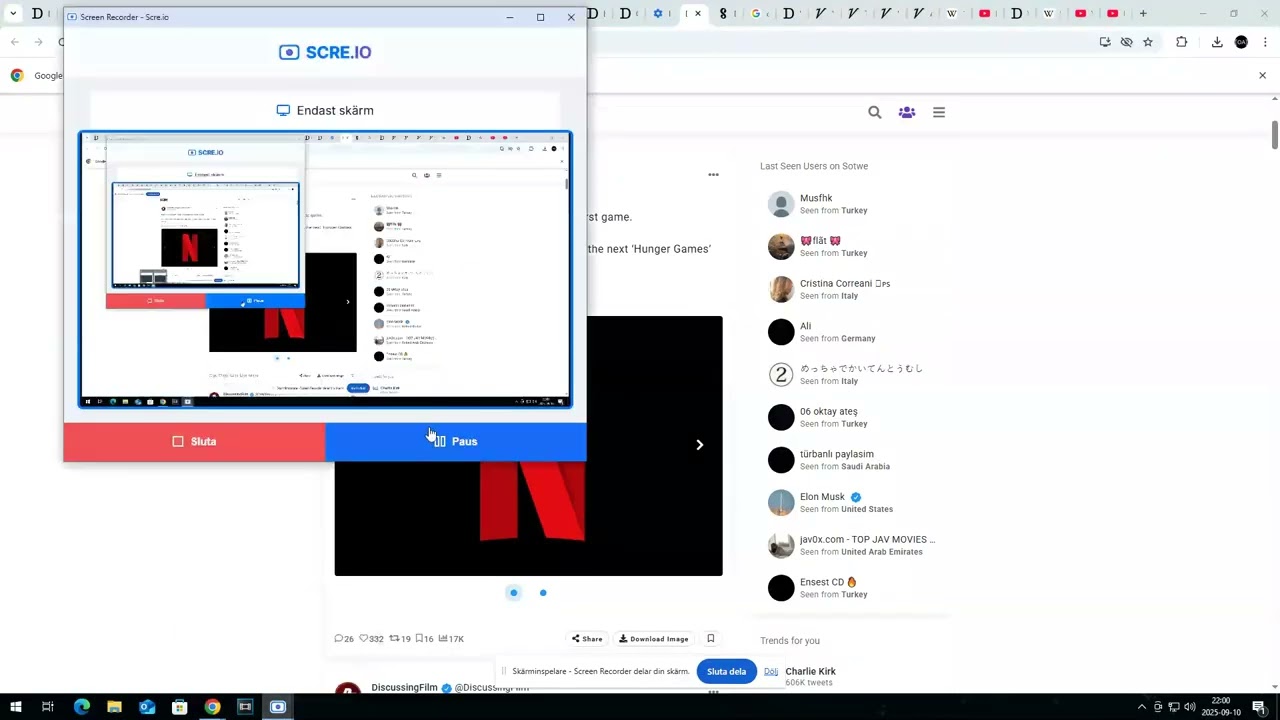The image size is (1280, 720).
Task: Show hidden tray icons chevron
Action: pyautogui.click(x=1141, y=707)
